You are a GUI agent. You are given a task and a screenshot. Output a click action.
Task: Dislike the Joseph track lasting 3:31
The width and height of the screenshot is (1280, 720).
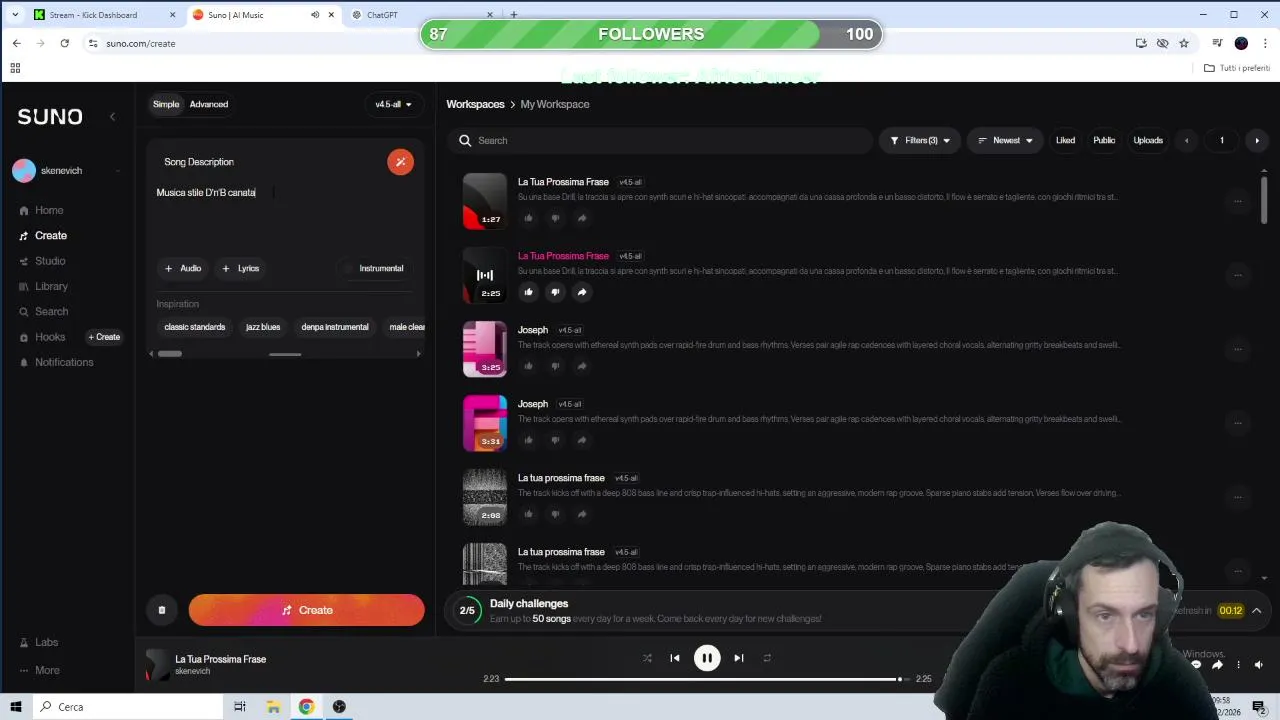pos(555,440)
